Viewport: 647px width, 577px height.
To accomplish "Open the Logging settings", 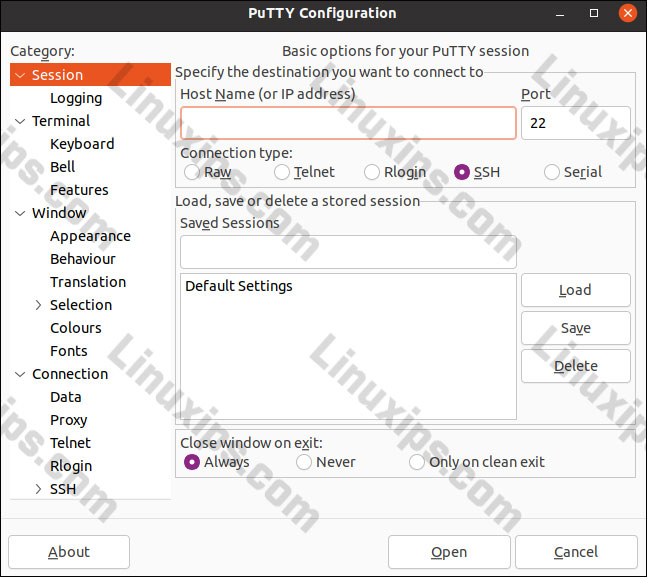I will (76, 98).
